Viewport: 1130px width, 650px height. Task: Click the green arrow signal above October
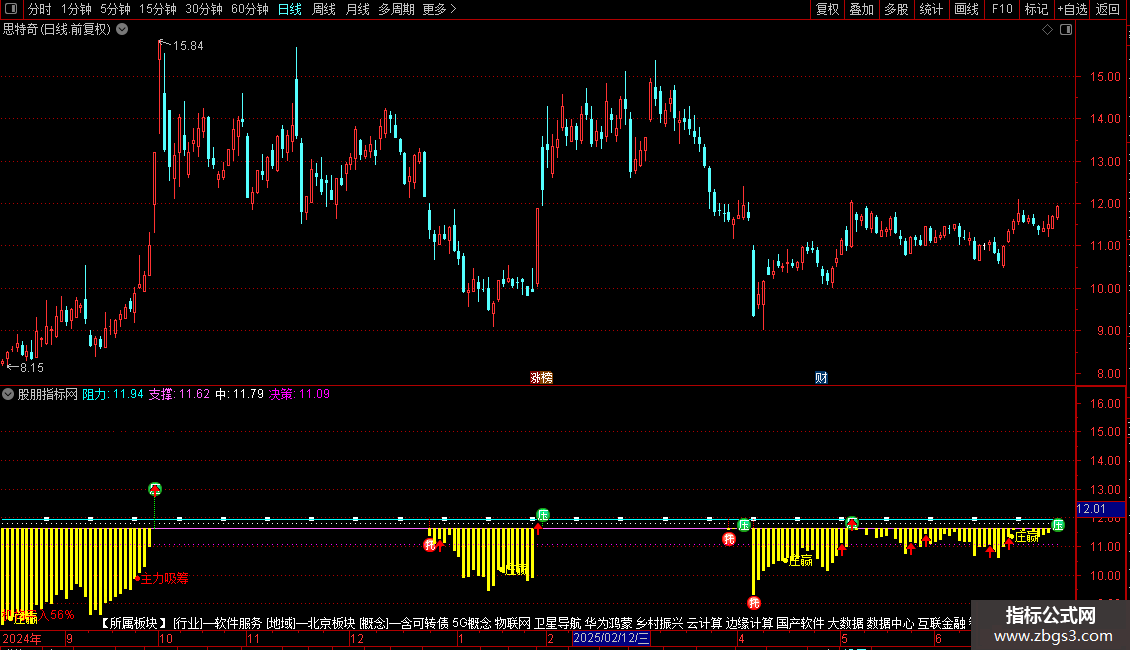point(155,489)
